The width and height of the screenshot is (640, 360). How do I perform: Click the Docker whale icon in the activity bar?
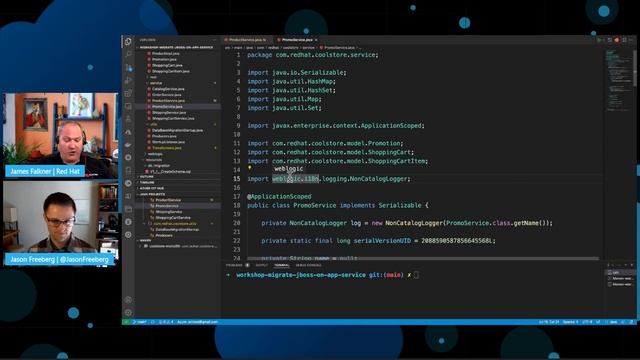click(128, 145)
